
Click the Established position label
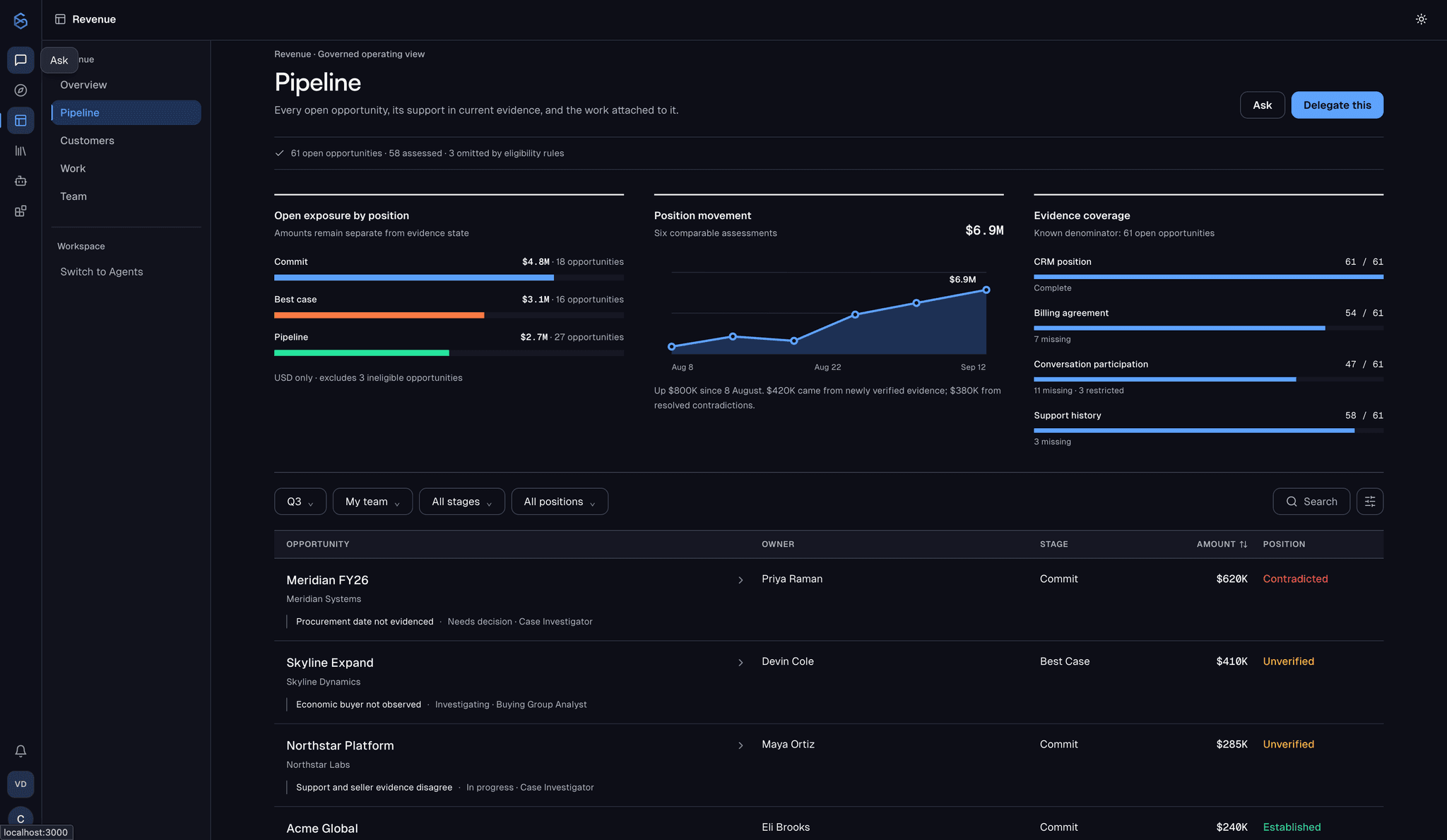tap(1292, 827)
